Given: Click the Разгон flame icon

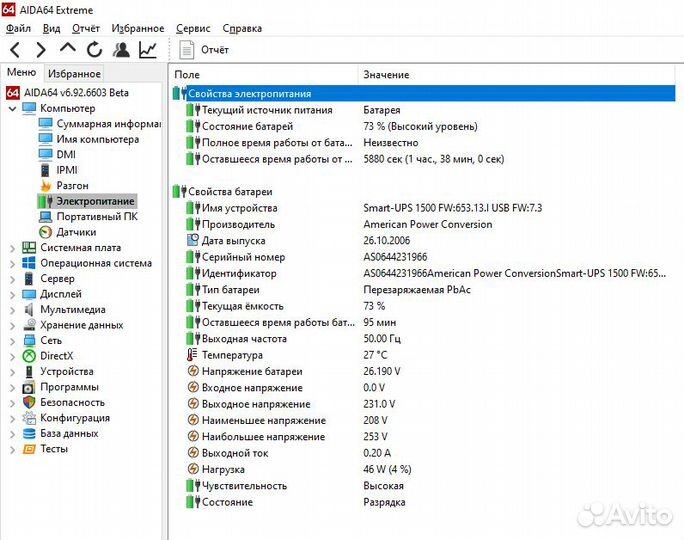Looking at the screenshot, I should pyautogui.click(x=45, y=185).
